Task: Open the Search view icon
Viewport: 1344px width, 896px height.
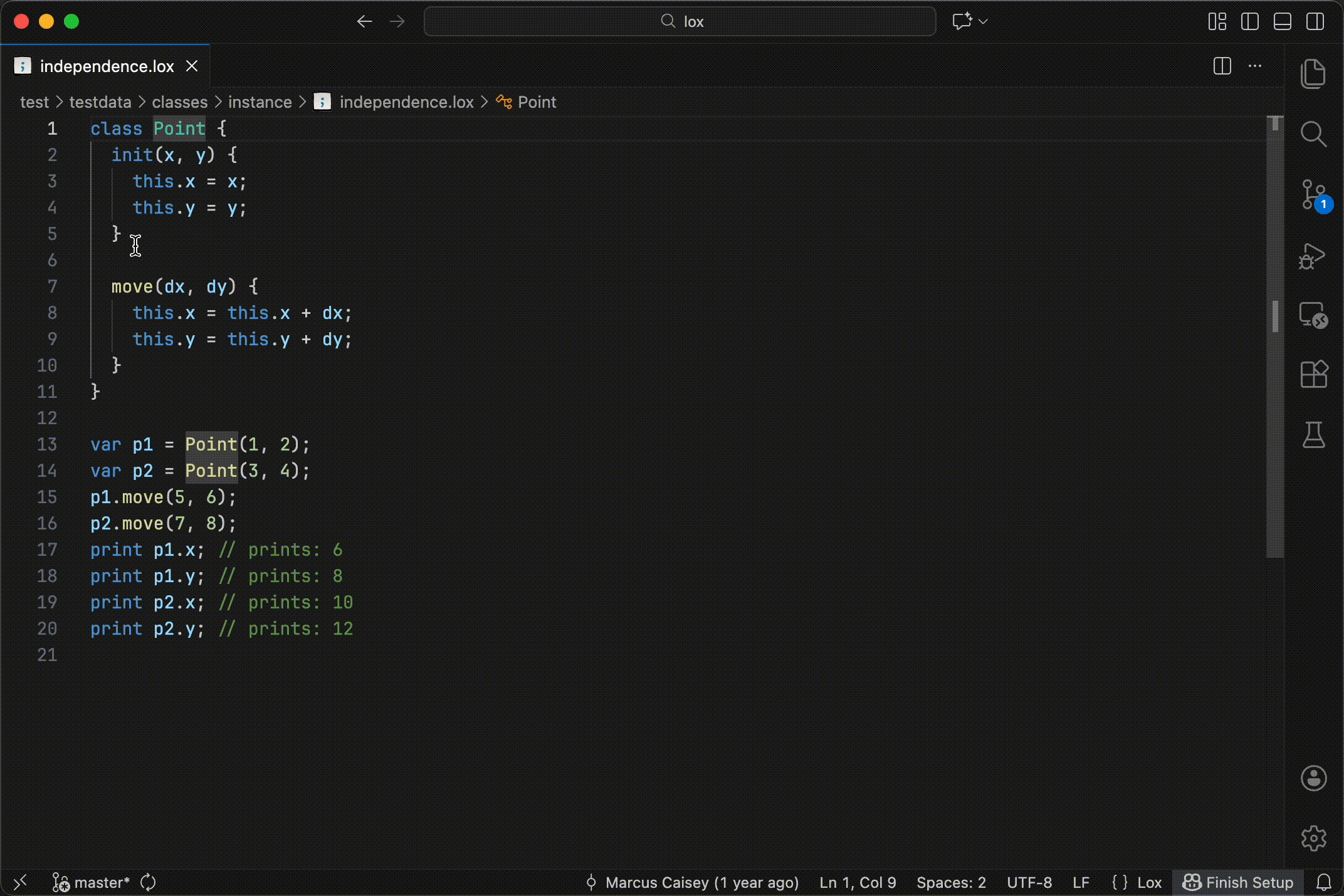Action: tap(1313, 133)
